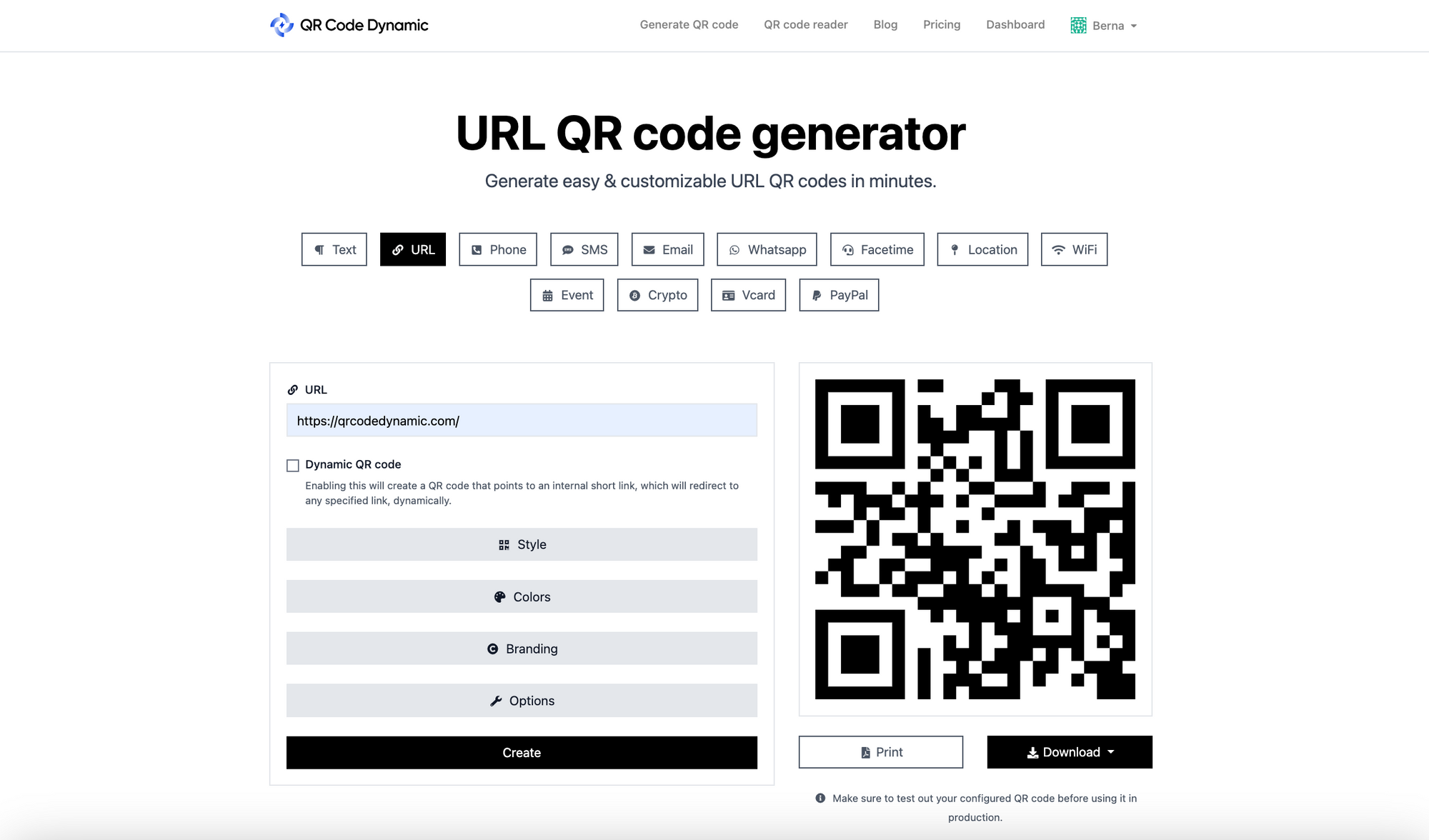1429x840 pixels.
Task: Expand the Branding options section
Action: [x=521, y=648]
